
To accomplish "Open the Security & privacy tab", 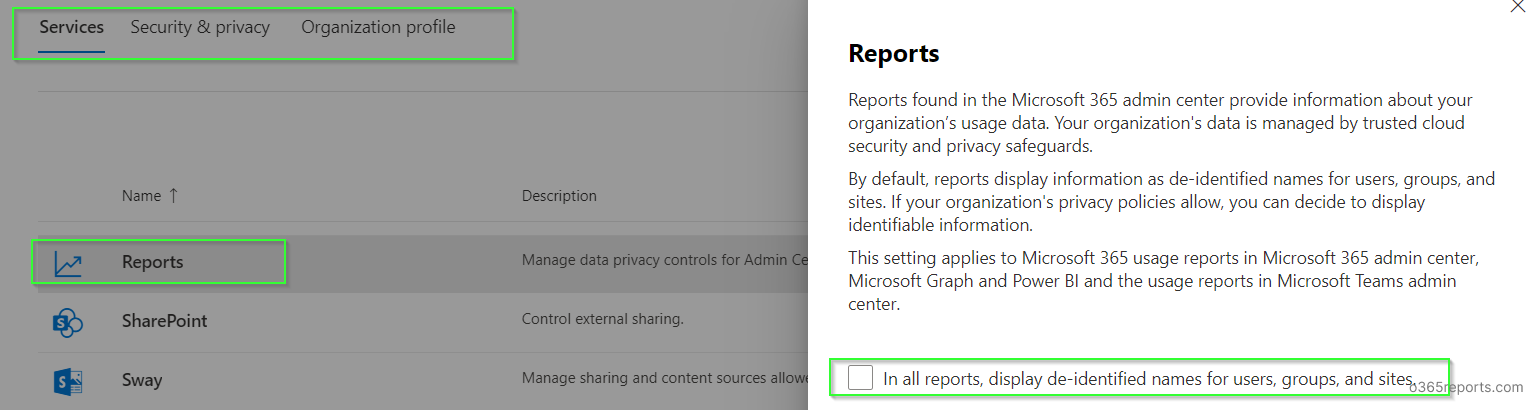I will 200,27.
